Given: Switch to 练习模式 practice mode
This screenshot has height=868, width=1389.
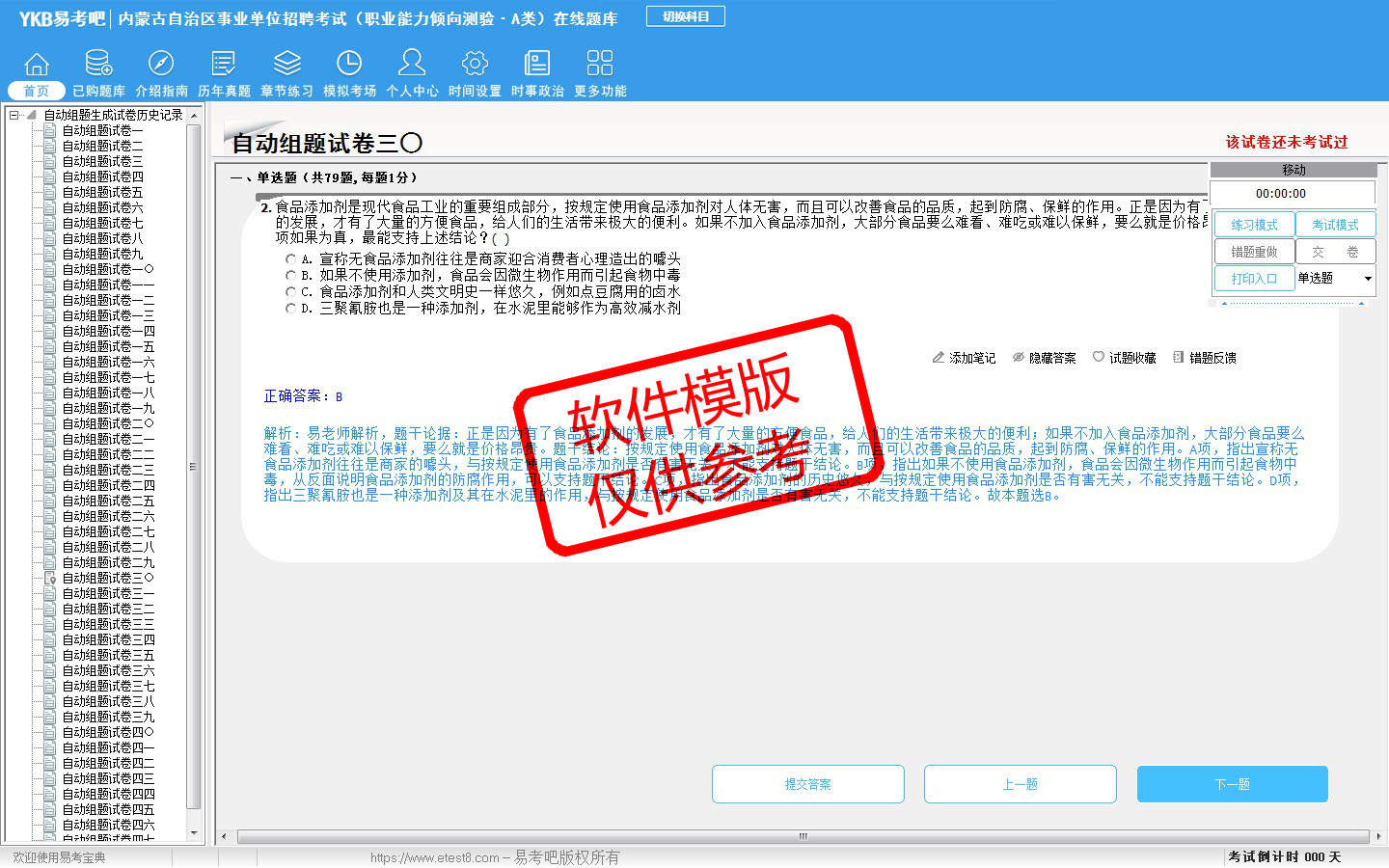Looking at the screenshot, I should tap(1253, 225).
